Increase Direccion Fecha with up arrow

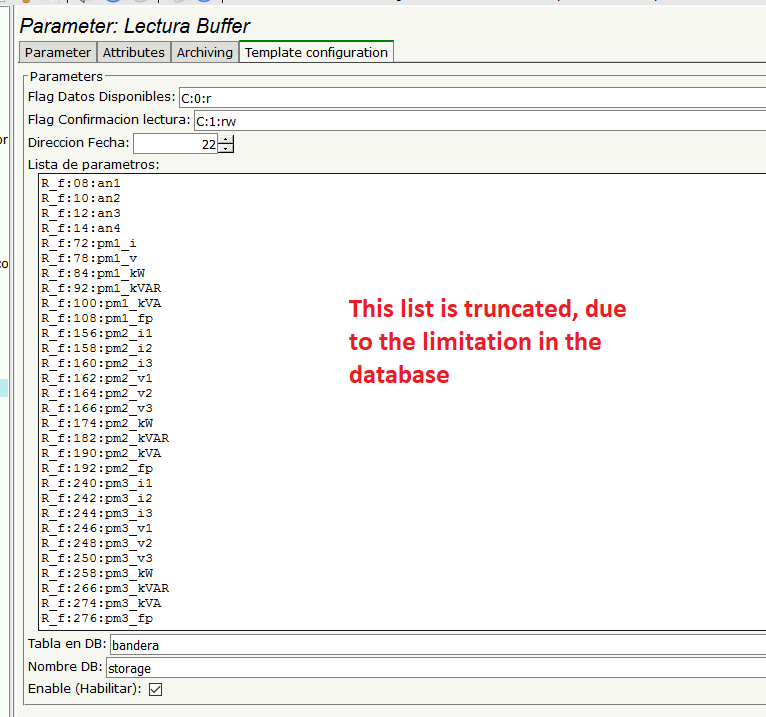pyautogui.click(x=226, y=140)
